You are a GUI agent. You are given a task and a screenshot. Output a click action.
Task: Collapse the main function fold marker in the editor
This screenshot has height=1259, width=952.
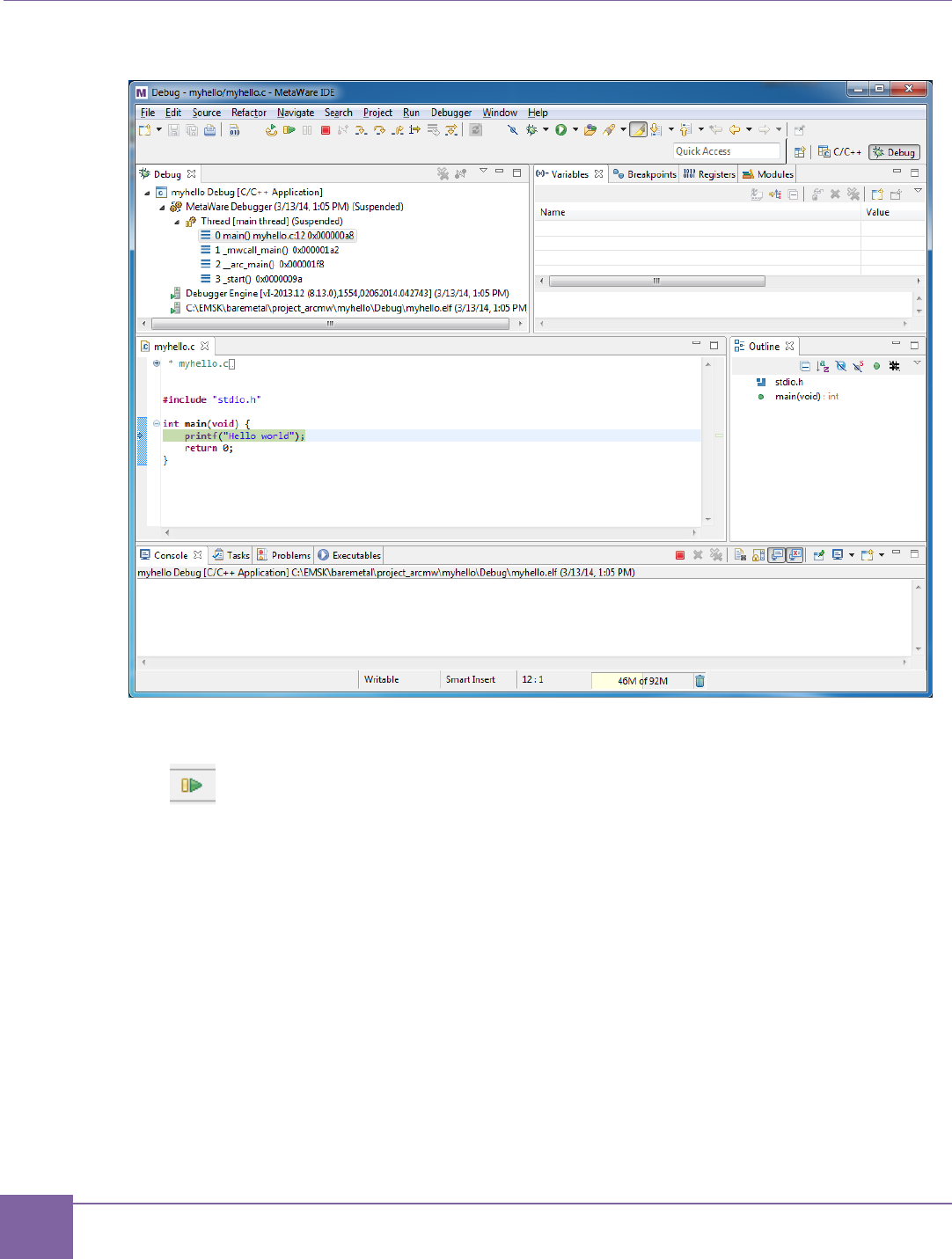coord(157,423)
